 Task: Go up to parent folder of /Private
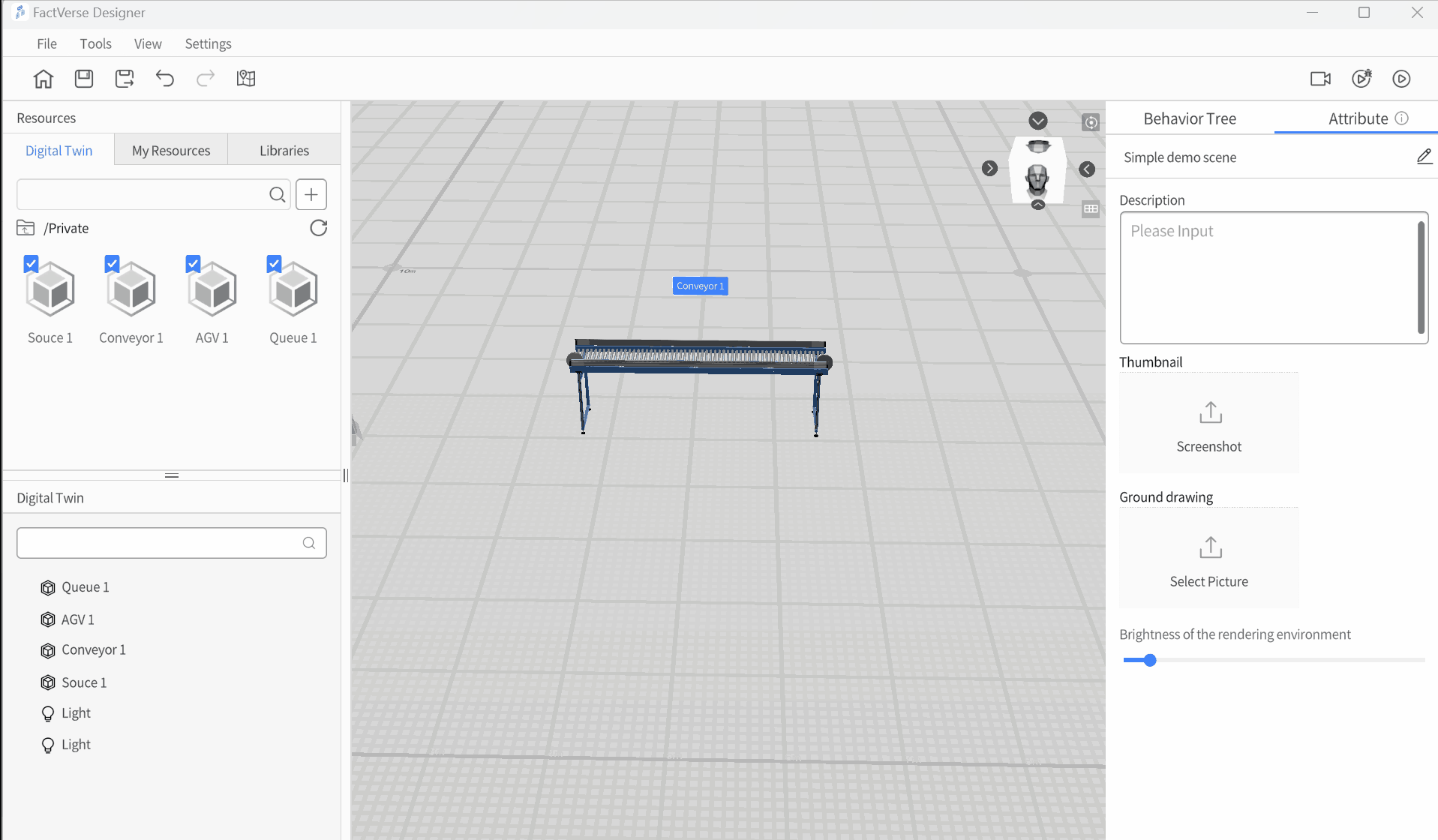pos(26,228)
